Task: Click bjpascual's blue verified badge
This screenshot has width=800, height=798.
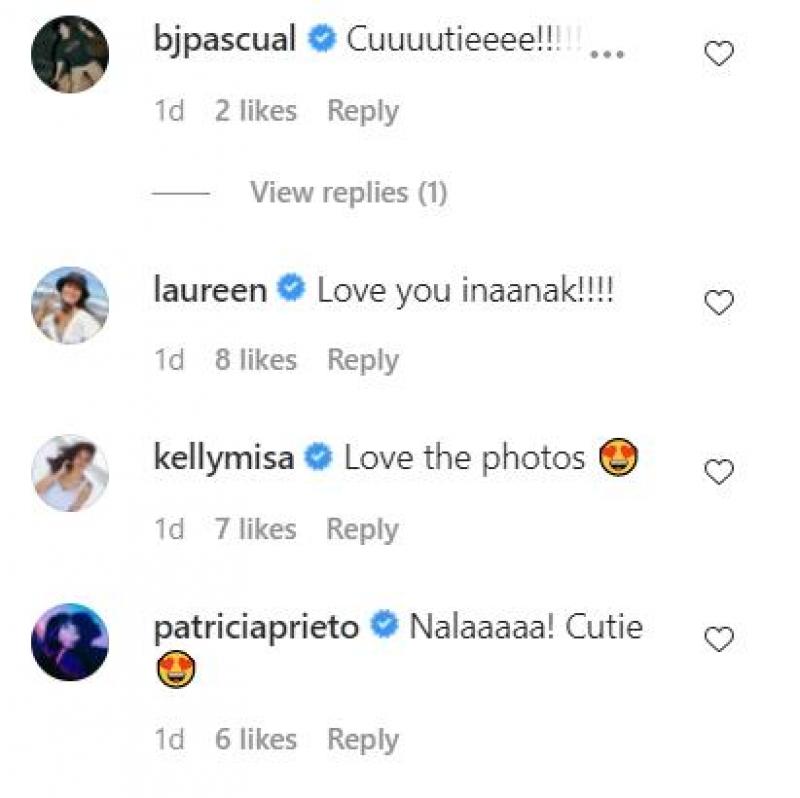Action: 320,36
